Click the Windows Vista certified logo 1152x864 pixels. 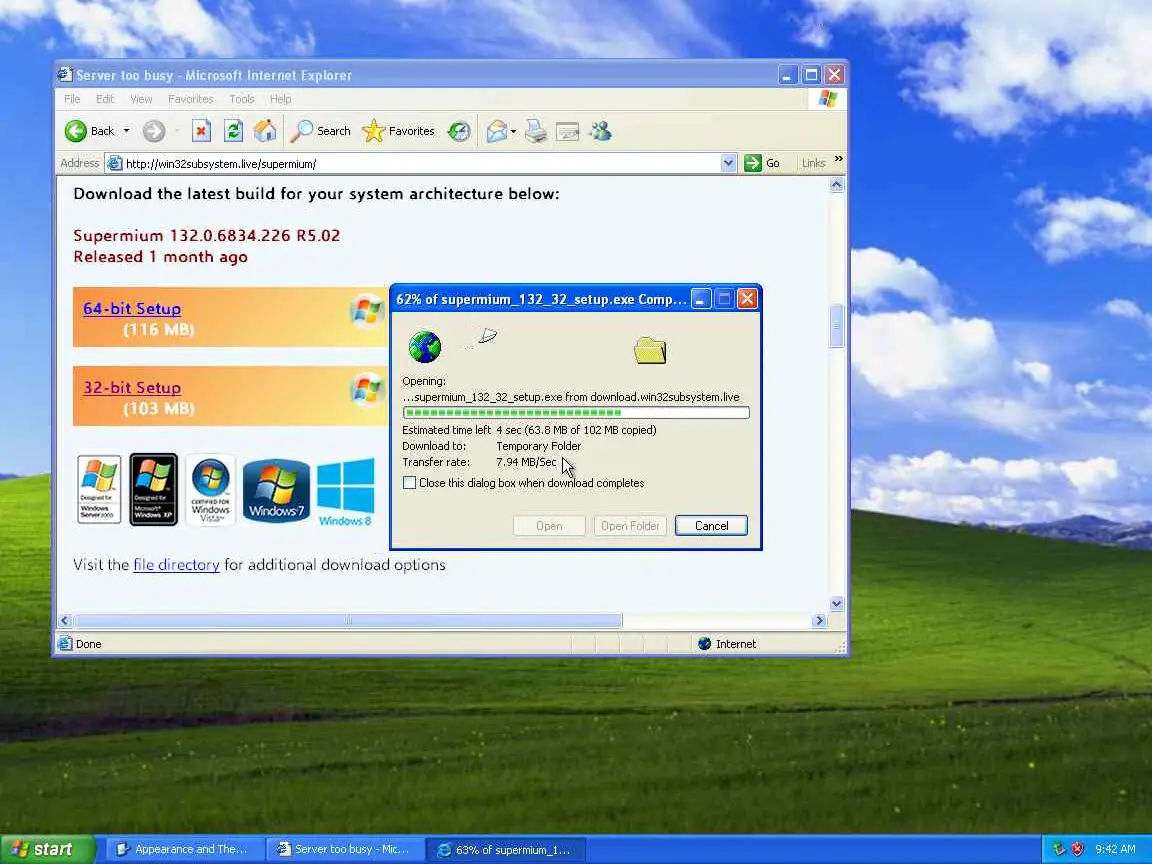point(211,490)
